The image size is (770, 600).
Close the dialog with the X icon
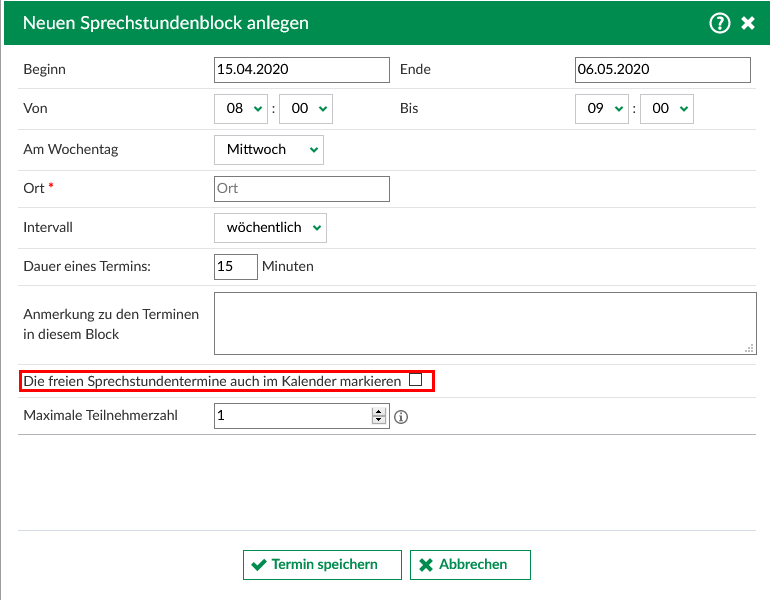tap(748, 23)
